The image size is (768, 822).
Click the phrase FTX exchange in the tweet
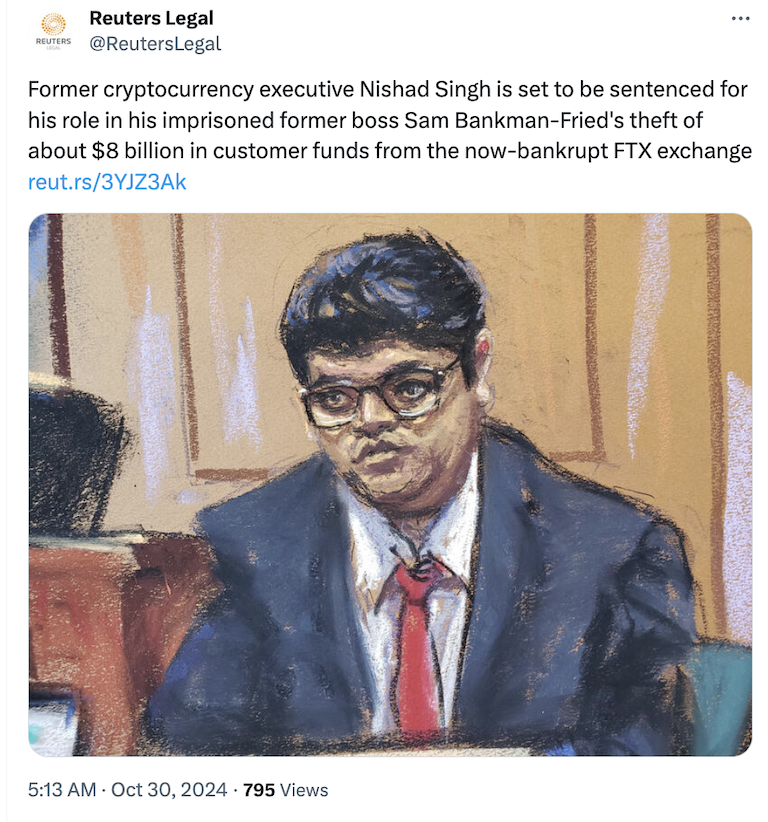pos(683,152)
